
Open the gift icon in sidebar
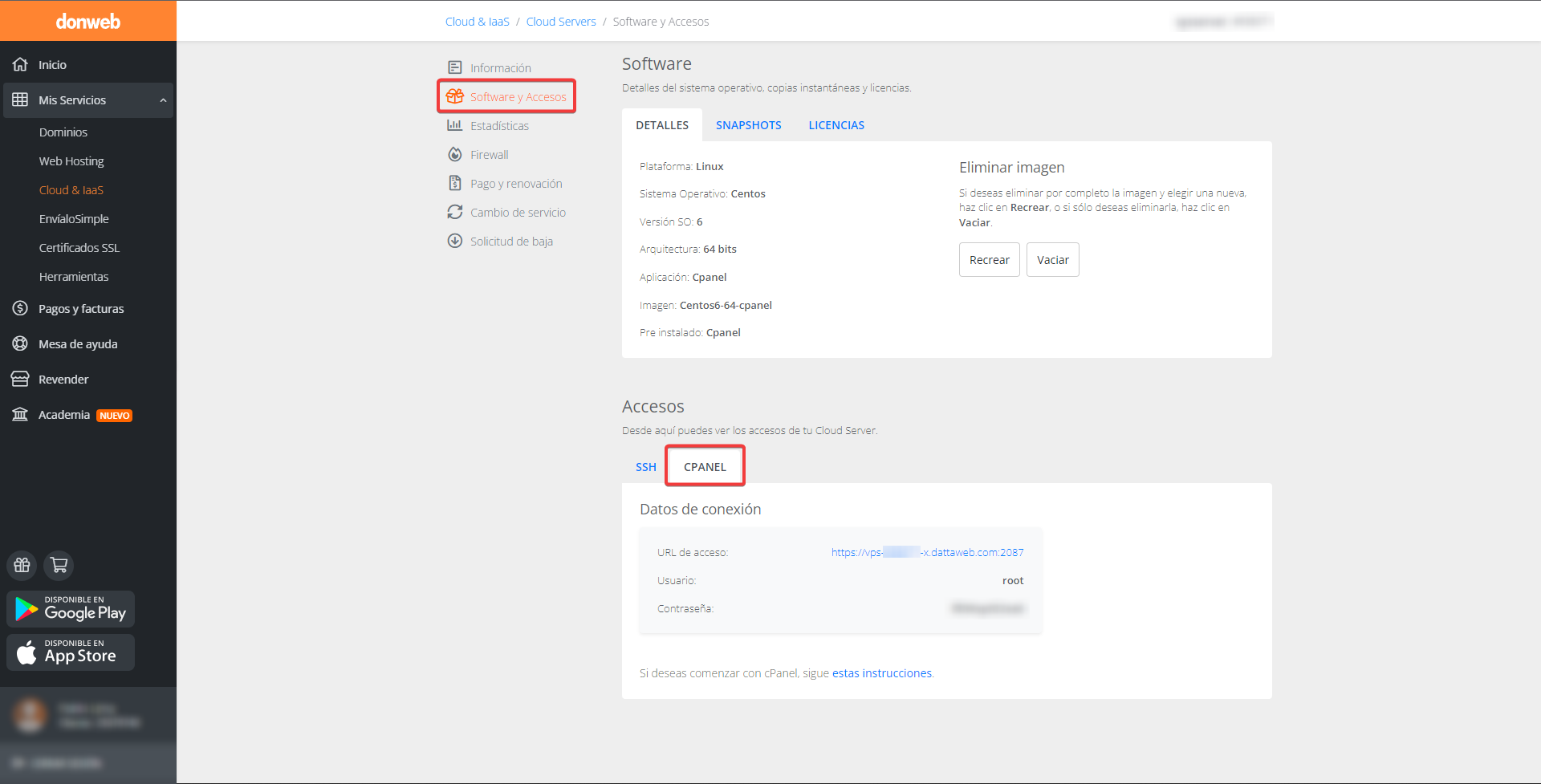point(22,565)
